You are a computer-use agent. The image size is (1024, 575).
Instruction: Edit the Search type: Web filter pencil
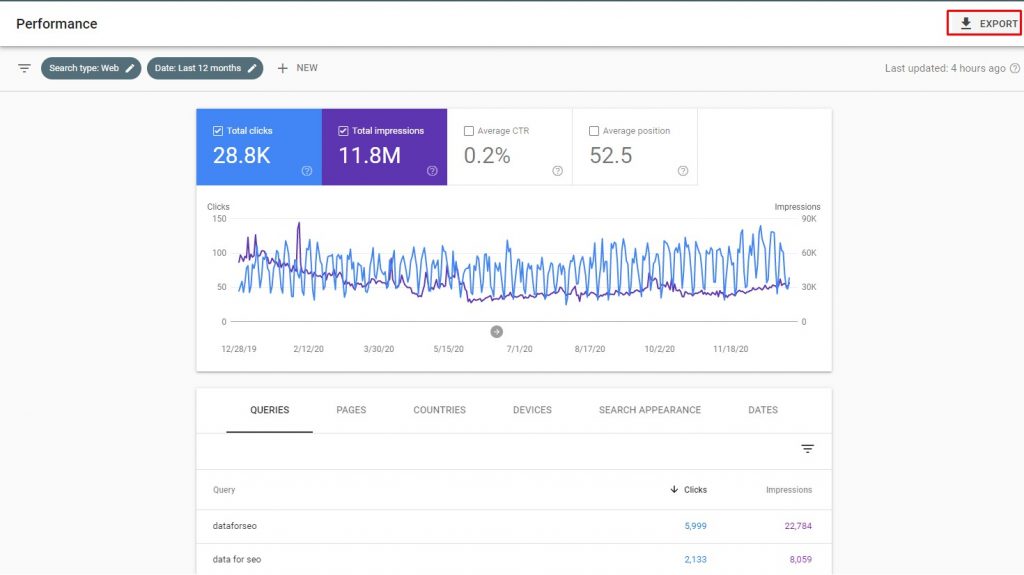pyautogui.click(x=130, y=68)
